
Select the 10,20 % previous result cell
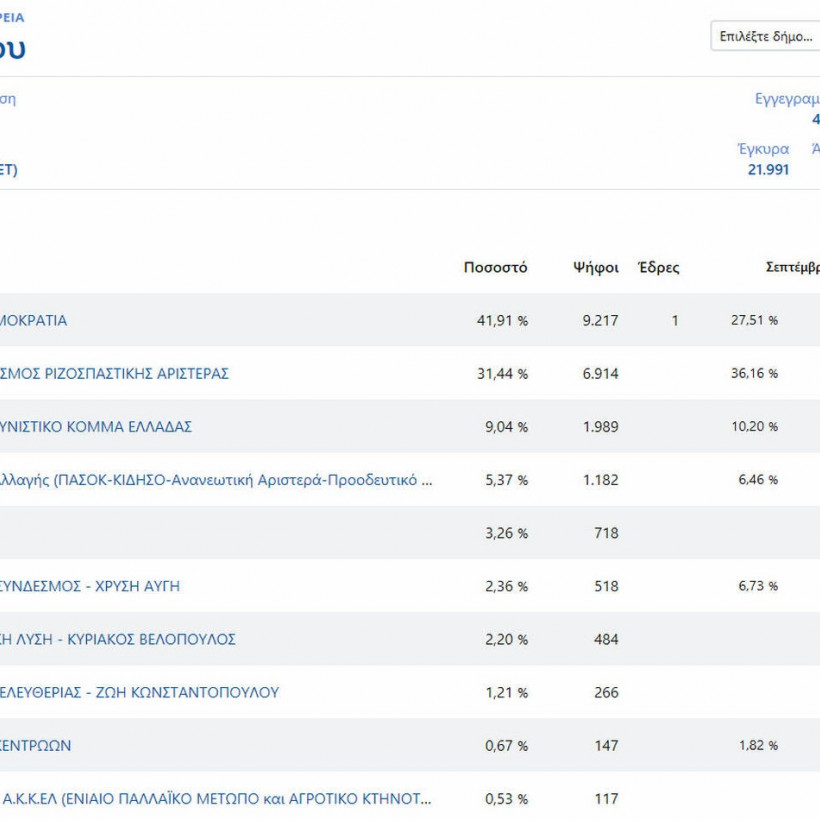(755, 426)
